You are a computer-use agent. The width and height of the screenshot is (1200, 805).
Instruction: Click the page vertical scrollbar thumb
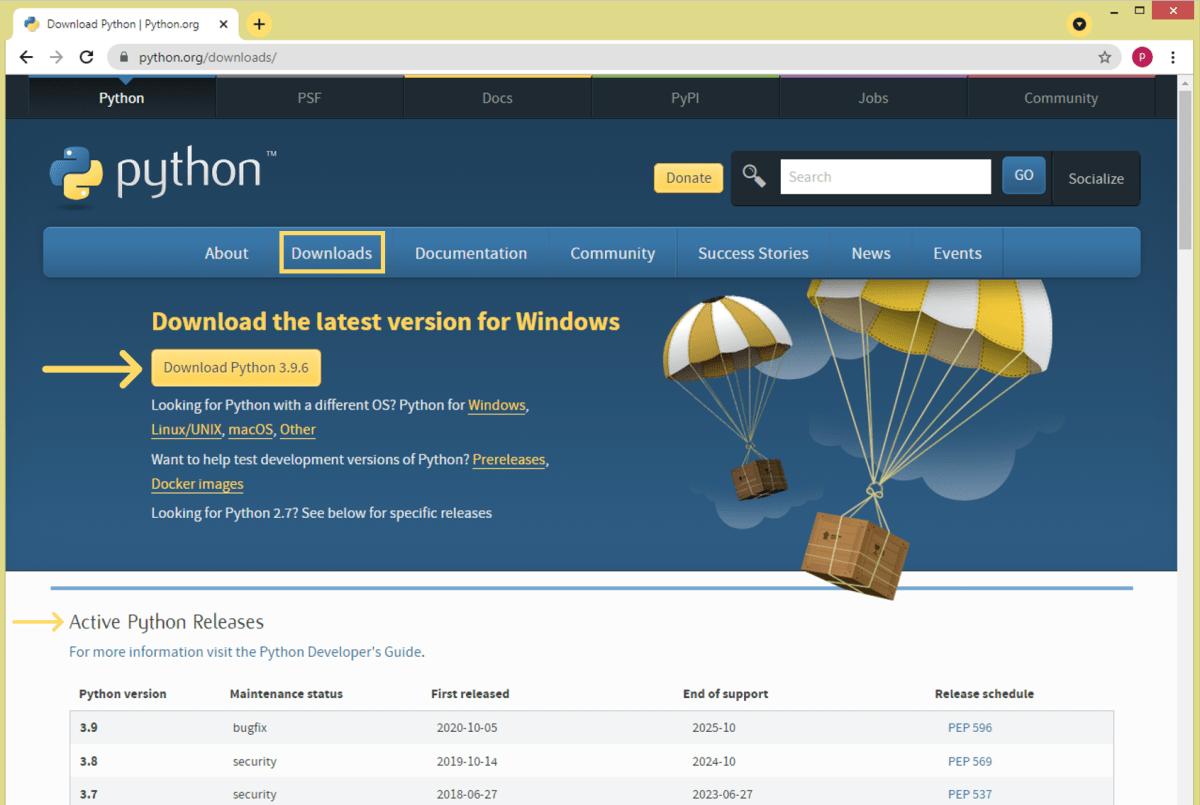[x=1185, y=170]
